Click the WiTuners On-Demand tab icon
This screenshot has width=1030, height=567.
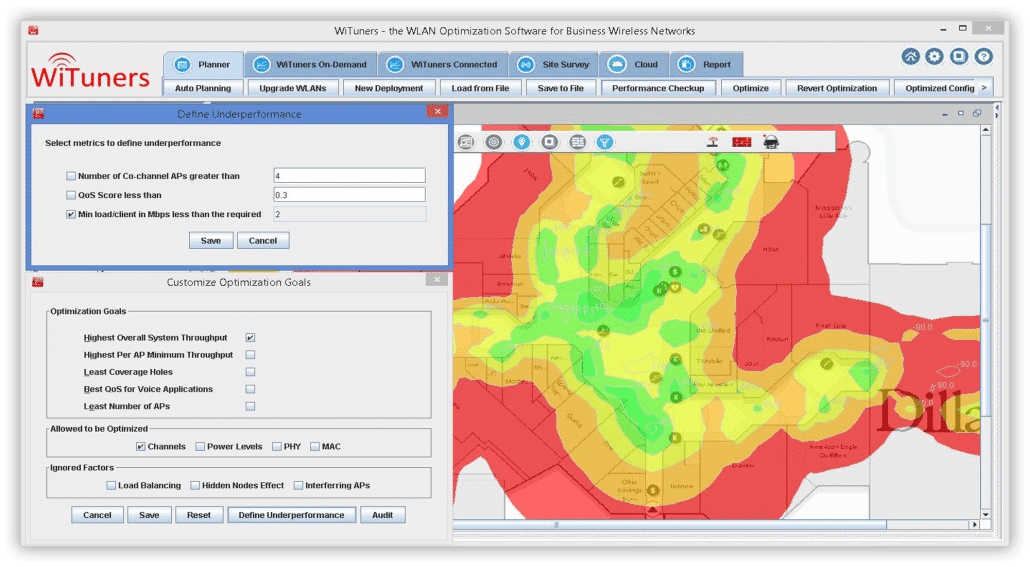(x=261, y=64)
